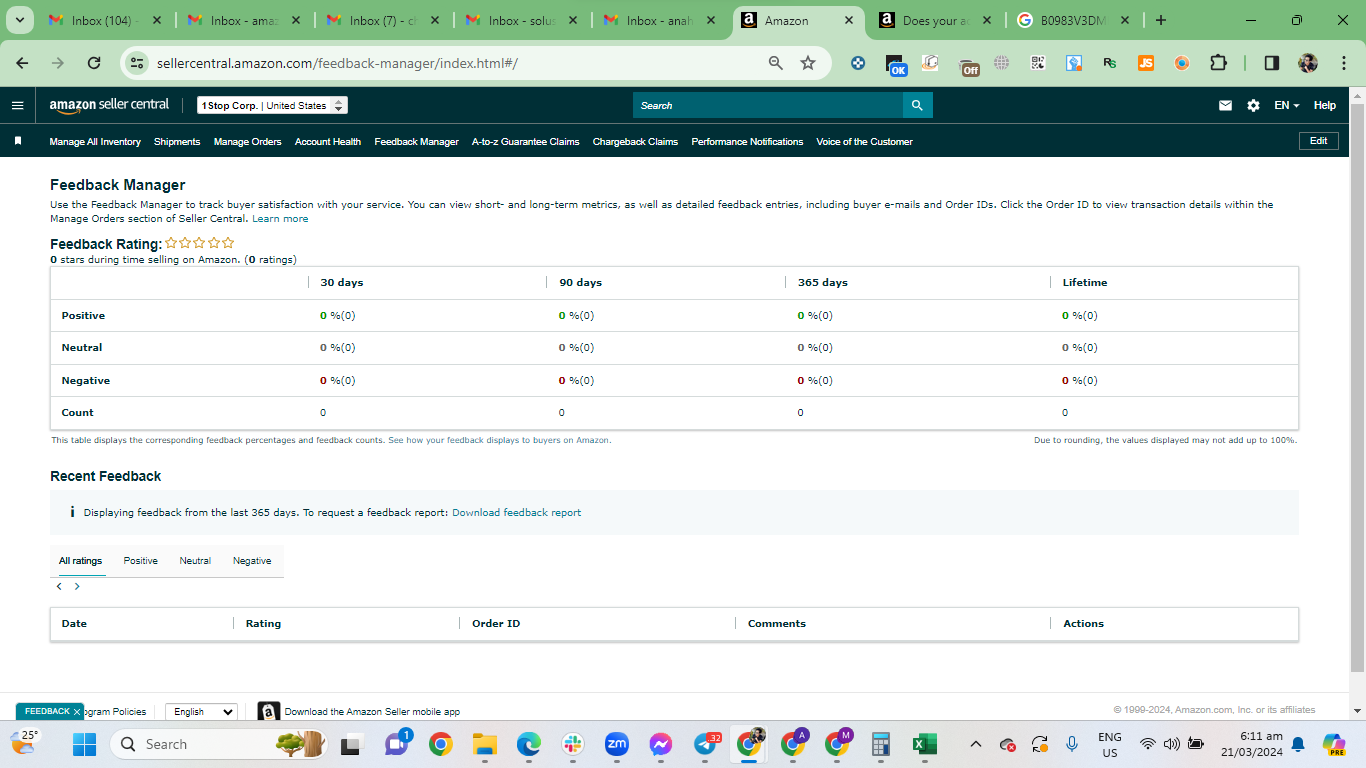This screenshot has height=768, width=1366.
Task: Open the envelope messages icon
Action: pyautogui.click(x=1225, y=105)
